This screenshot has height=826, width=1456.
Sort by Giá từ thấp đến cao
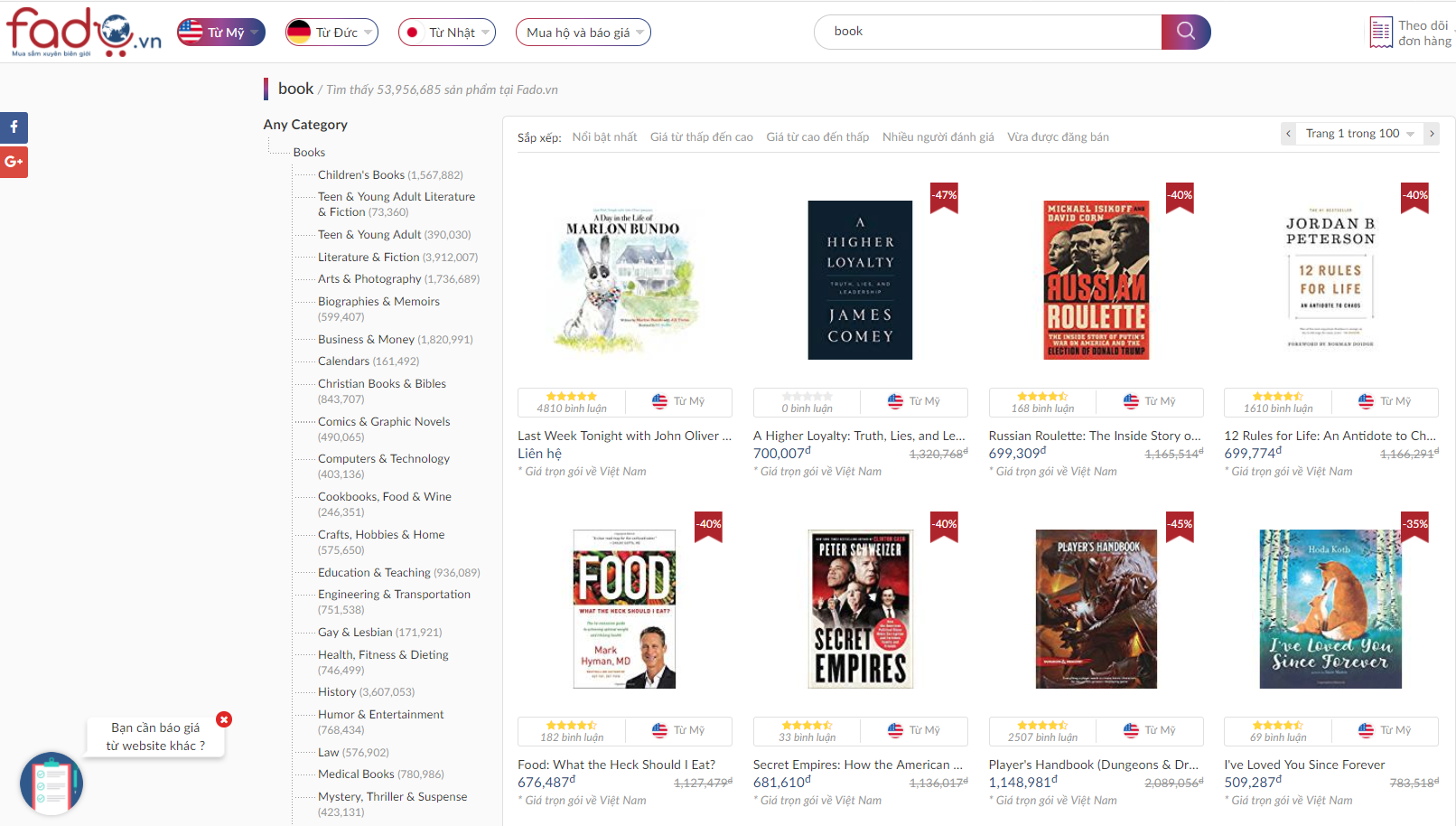702,137
